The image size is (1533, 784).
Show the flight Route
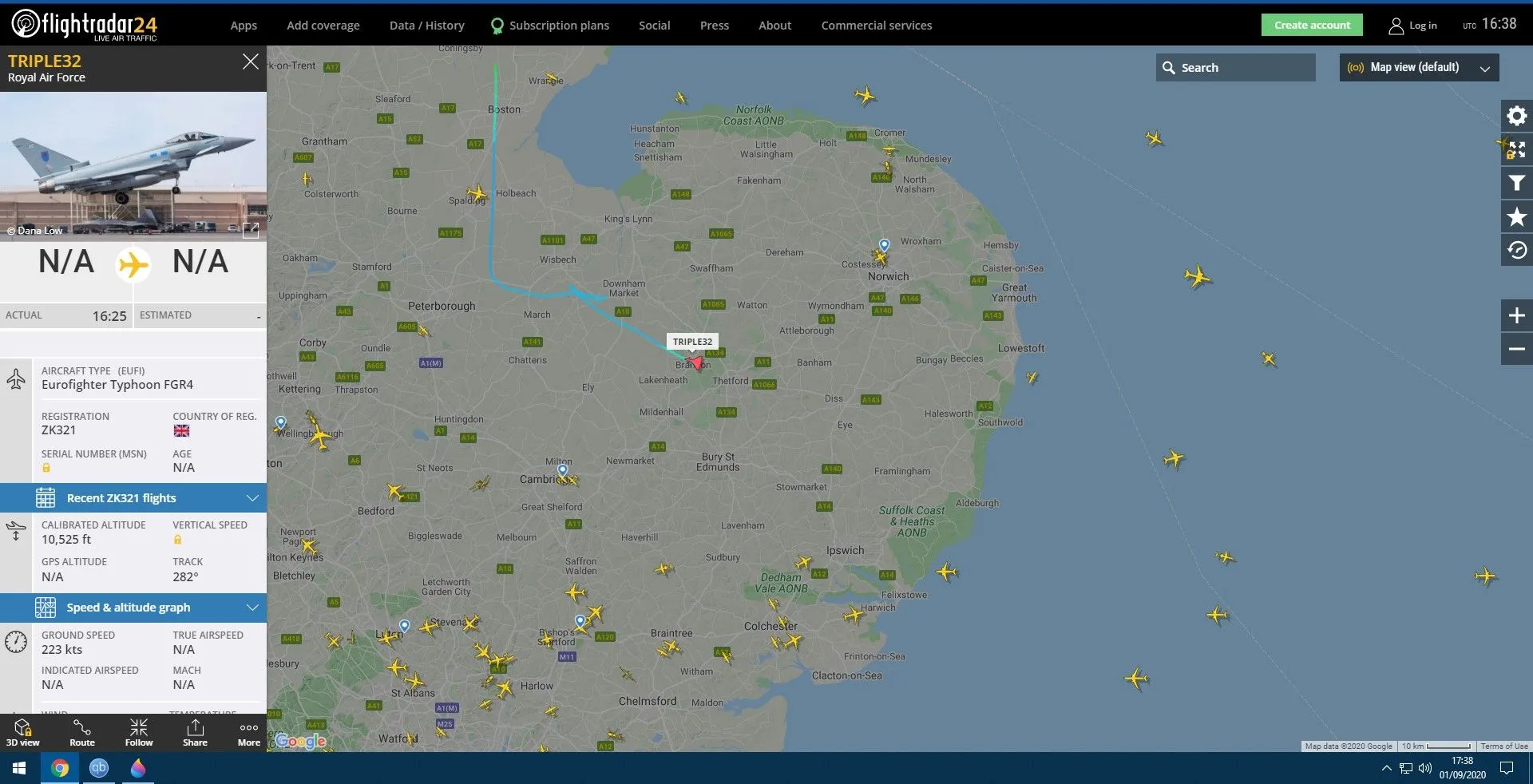coord(82,733)
